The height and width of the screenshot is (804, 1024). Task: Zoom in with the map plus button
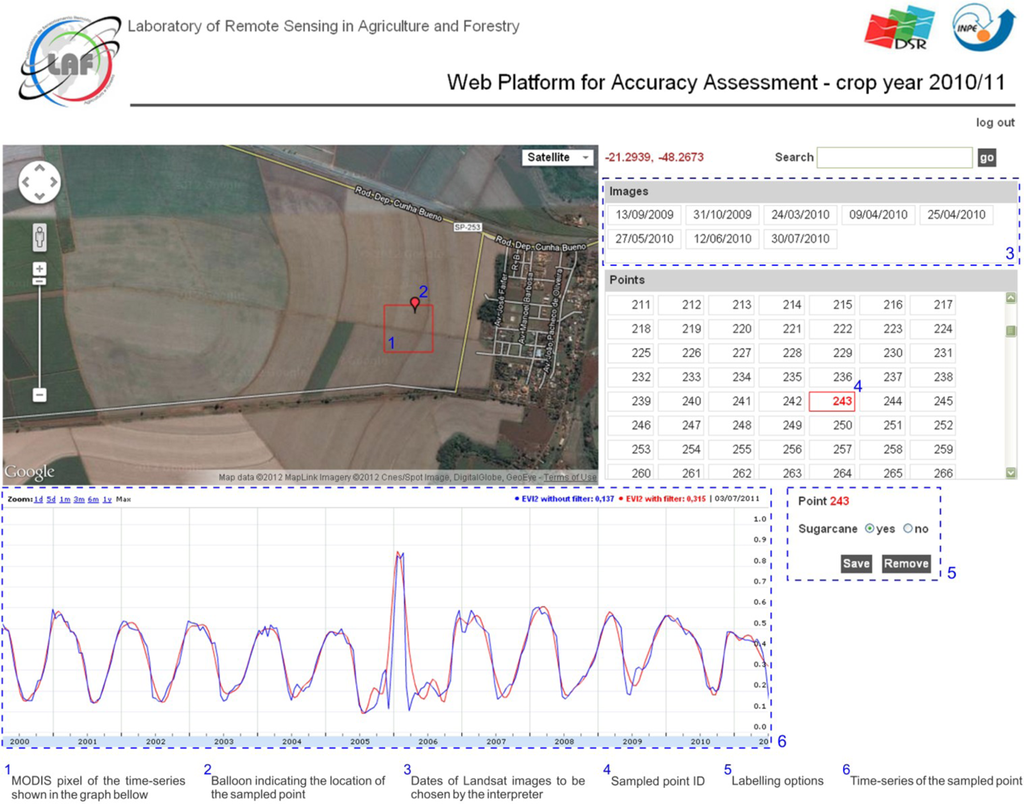pyautogui.click(x=40, y=269)
